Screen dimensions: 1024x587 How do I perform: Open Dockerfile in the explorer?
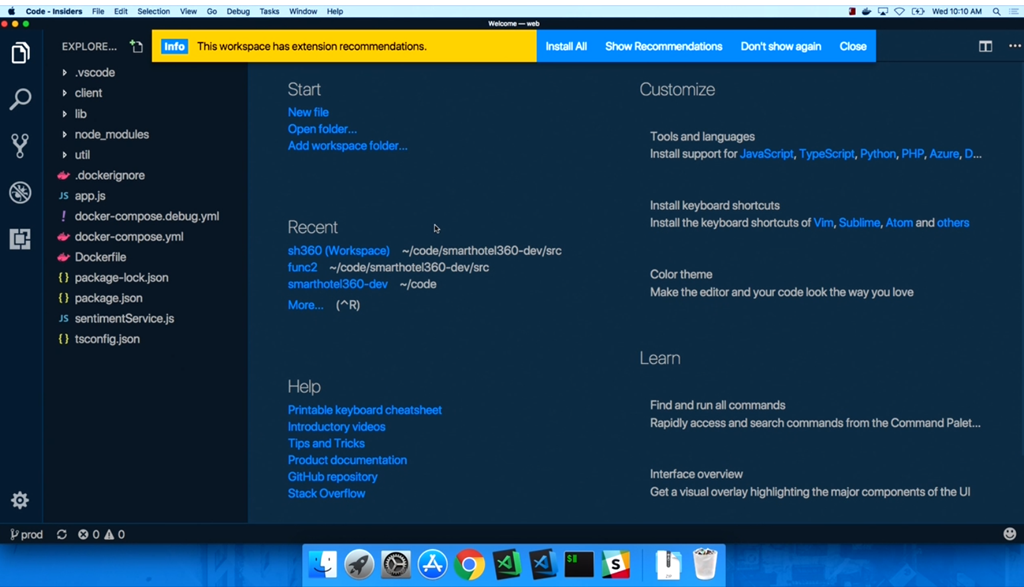101,257
